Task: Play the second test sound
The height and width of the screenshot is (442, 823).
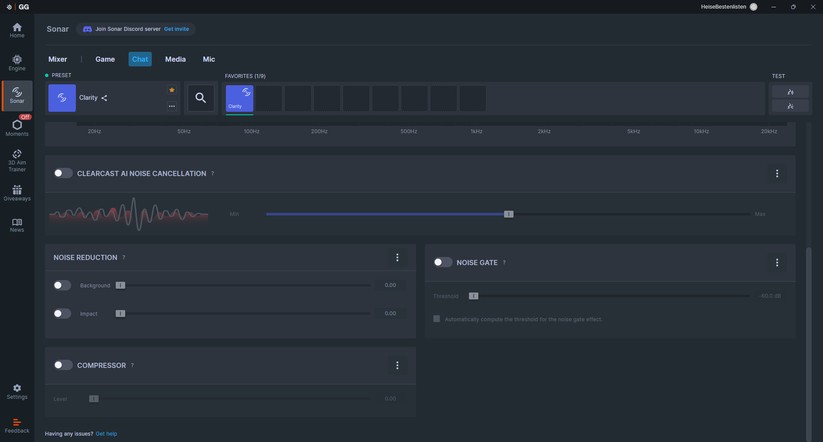Action: 790,106
